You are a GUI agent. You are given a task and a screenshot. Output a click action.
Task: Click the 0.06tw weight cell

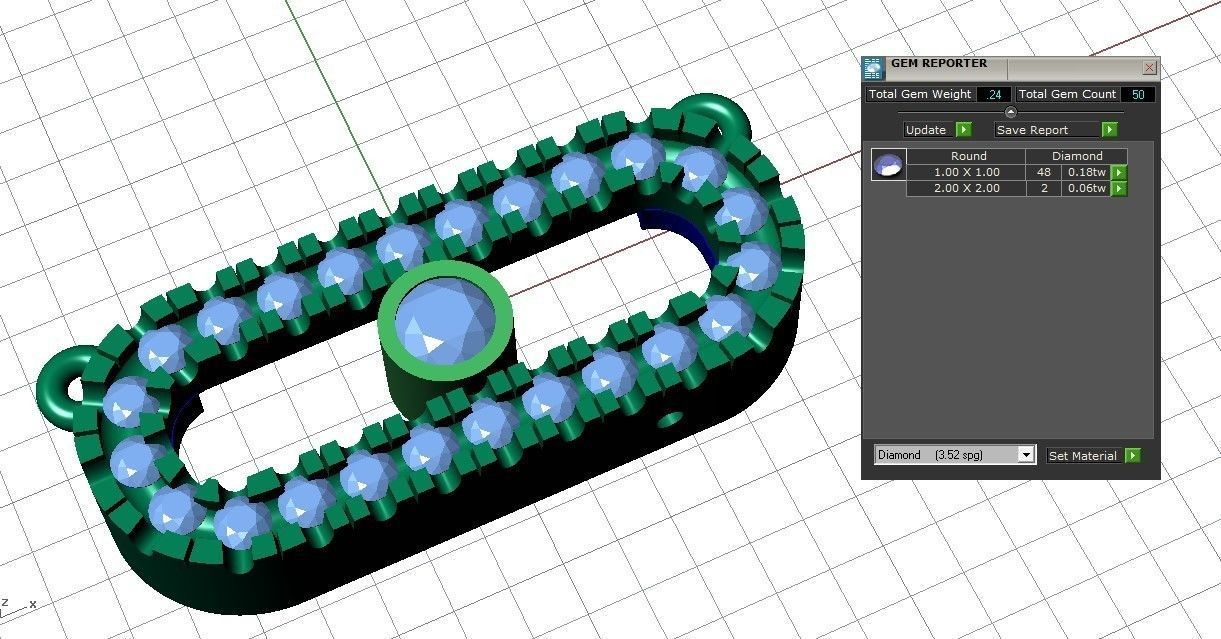coord(1087,188)
